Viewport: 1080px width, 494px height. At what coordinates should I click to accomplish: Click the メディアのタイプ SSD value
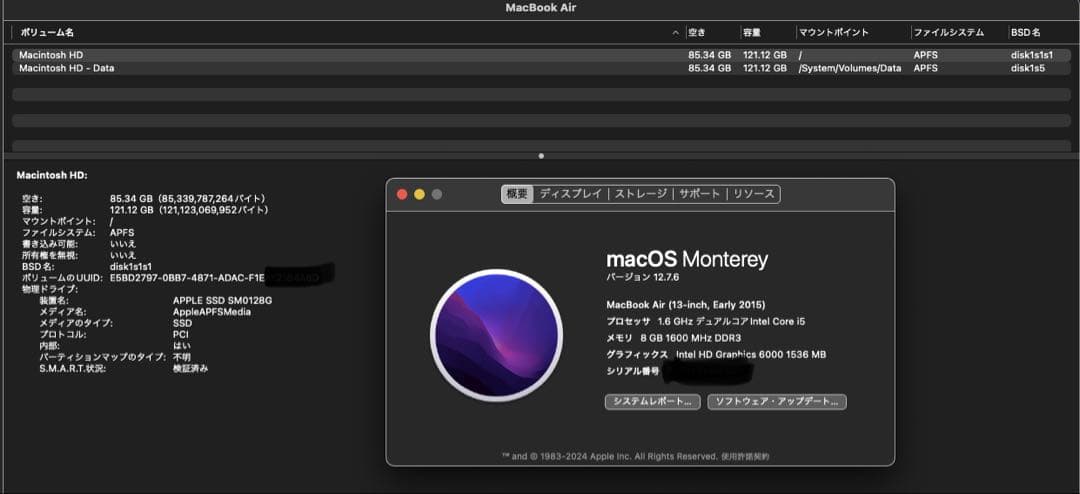pos(183,323)
